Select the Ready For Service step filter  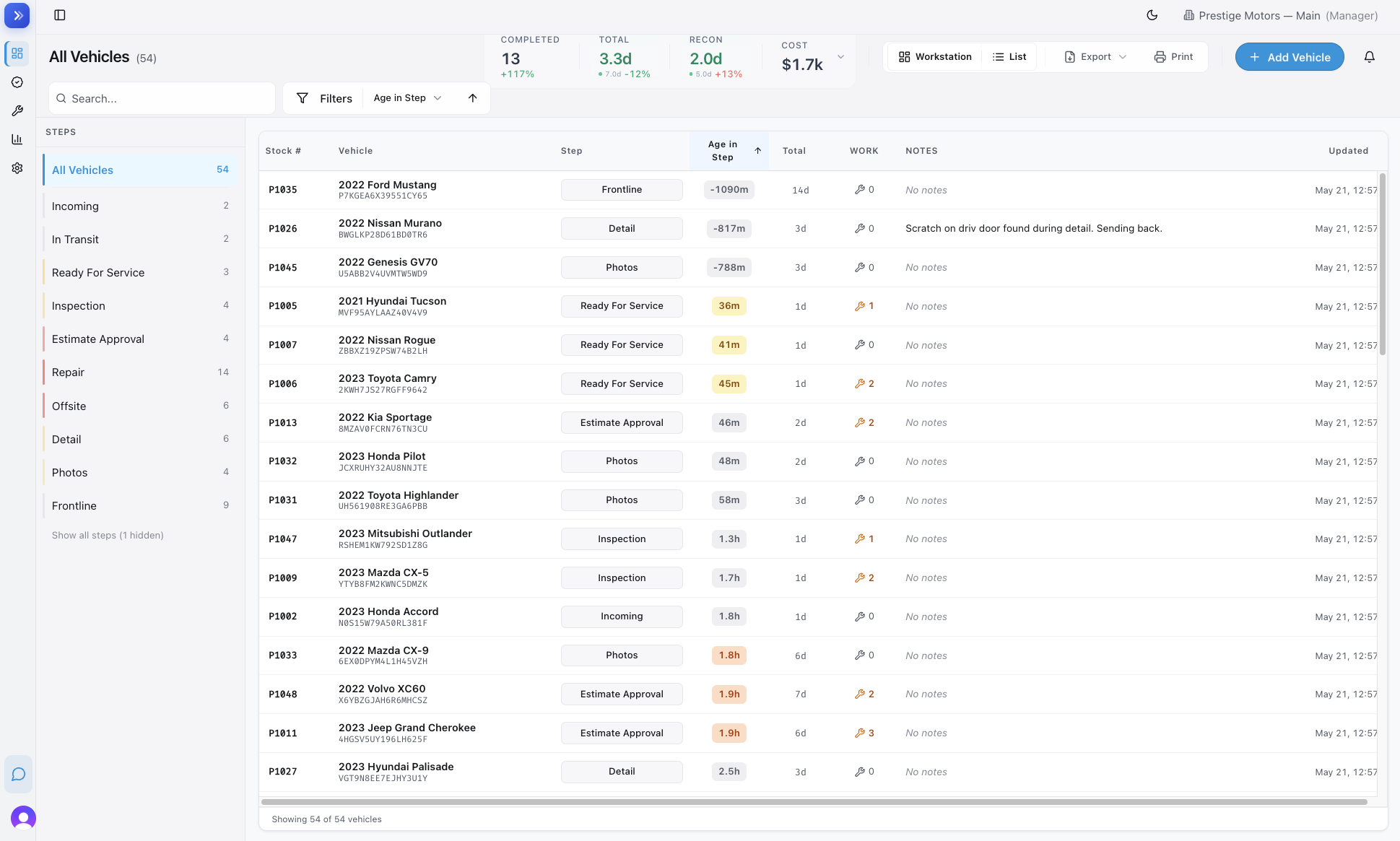click(x=140, y=273)
